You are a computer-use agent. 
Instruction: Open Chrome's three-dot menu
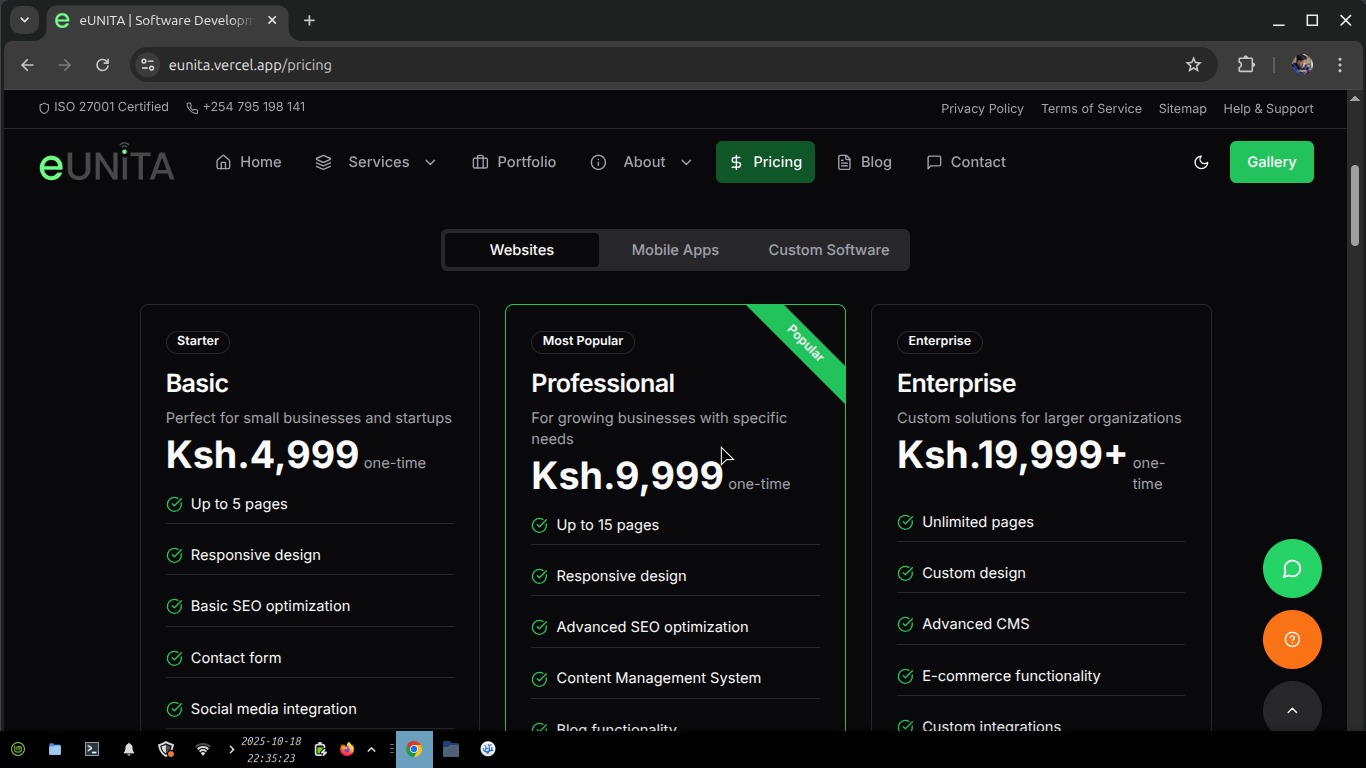click(x=1340, y=65)
